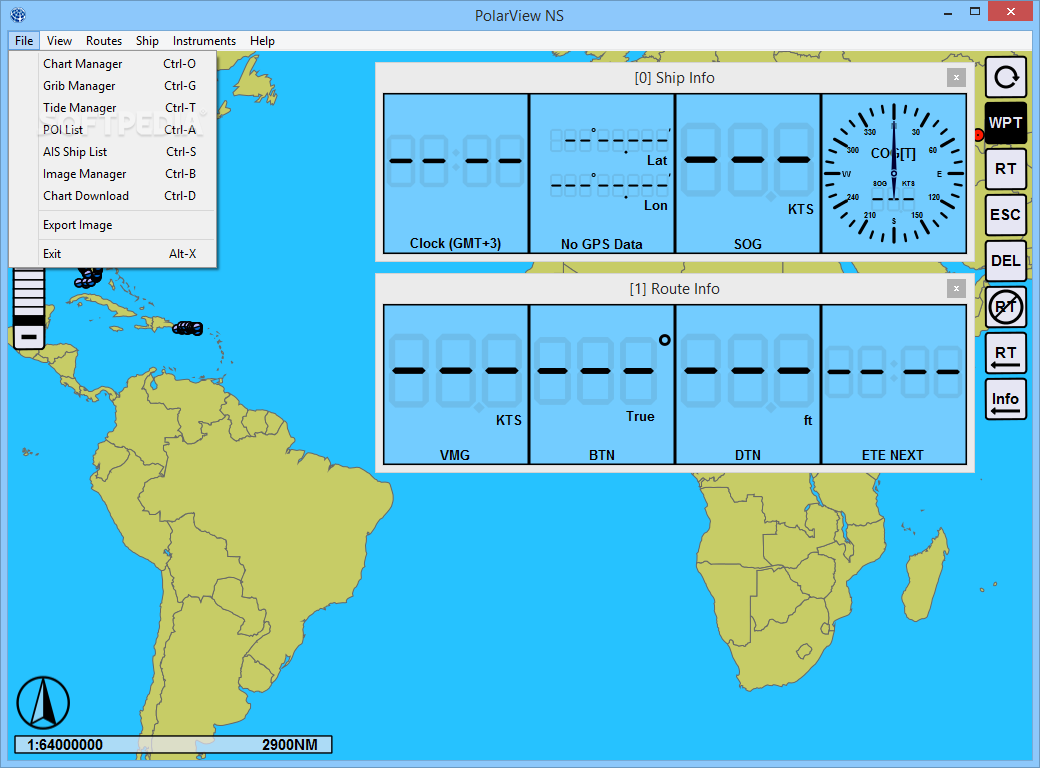
Task: Click the DTN distance instrument
Action: click(x=748, y=384)
